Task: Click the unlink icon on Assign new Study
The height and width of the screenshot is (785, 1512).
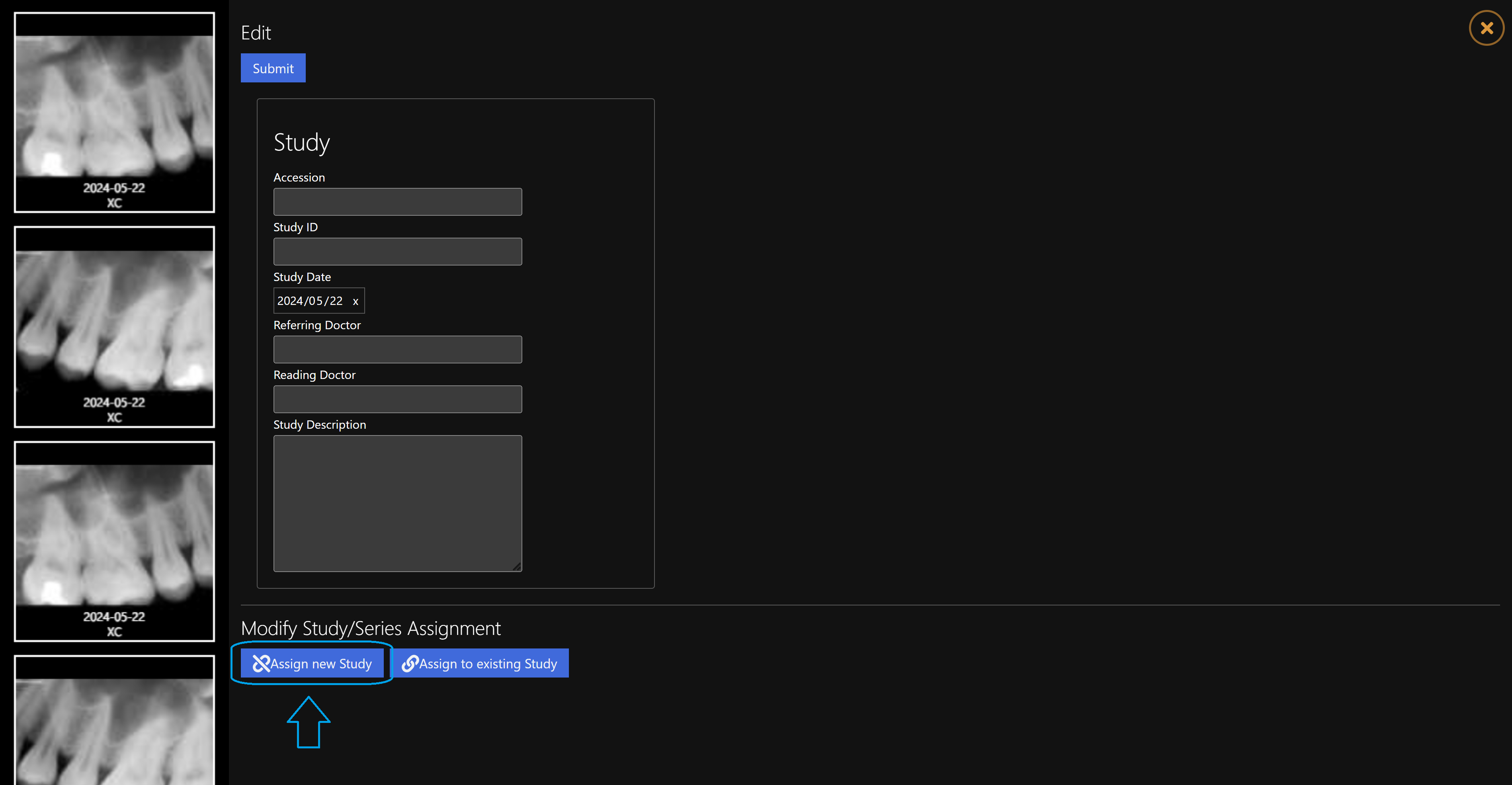Action: pos(261,664)
